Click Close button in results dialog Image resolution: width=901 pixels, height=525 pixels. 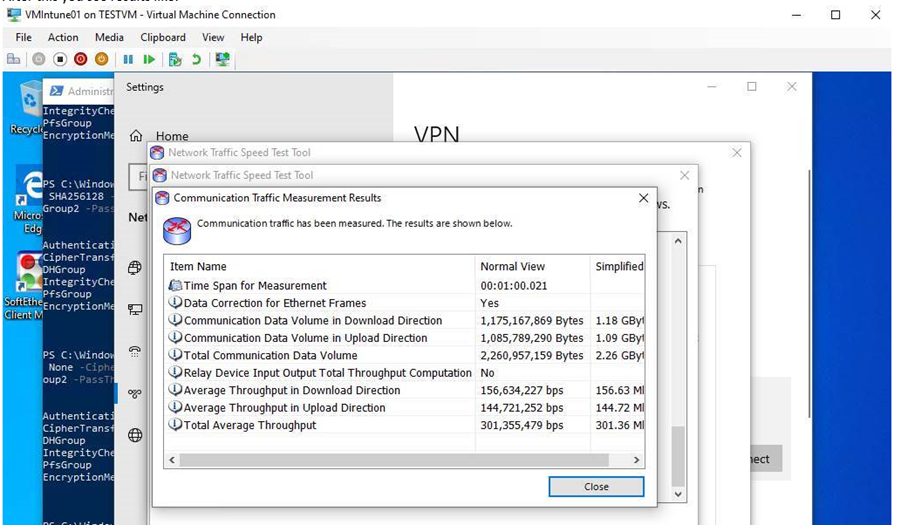click(x=596, y=487)
